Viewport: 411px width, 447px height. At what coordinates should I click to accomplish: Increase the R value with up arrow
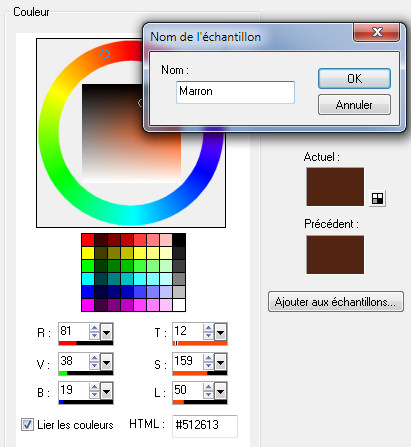coord(94,328)
